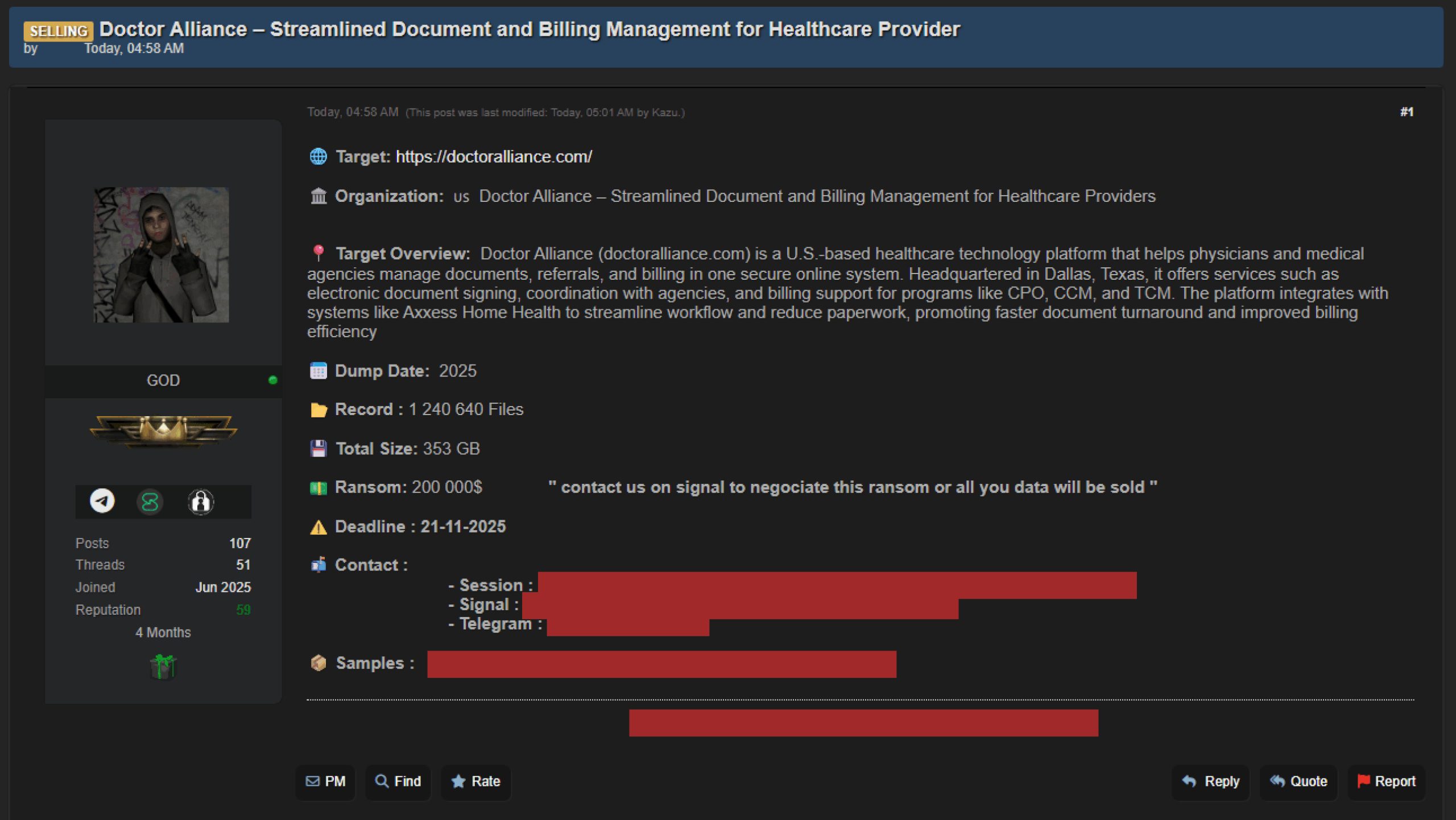Click the calendar icon beside Dump Date

[318, 371]
